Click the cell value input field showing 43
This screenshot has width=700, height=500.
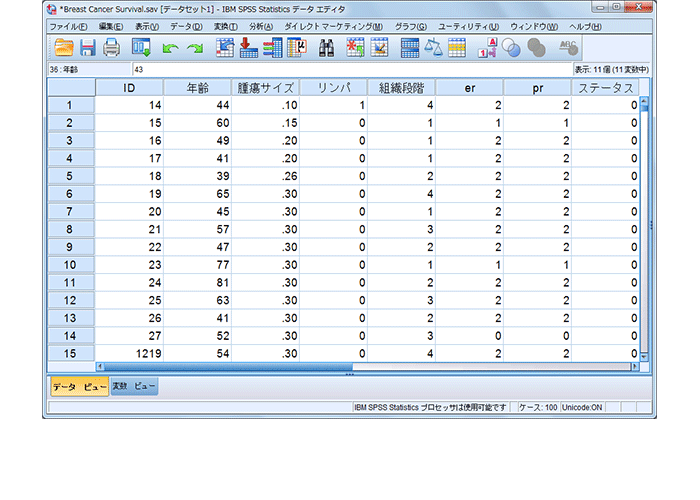(352, 70)
